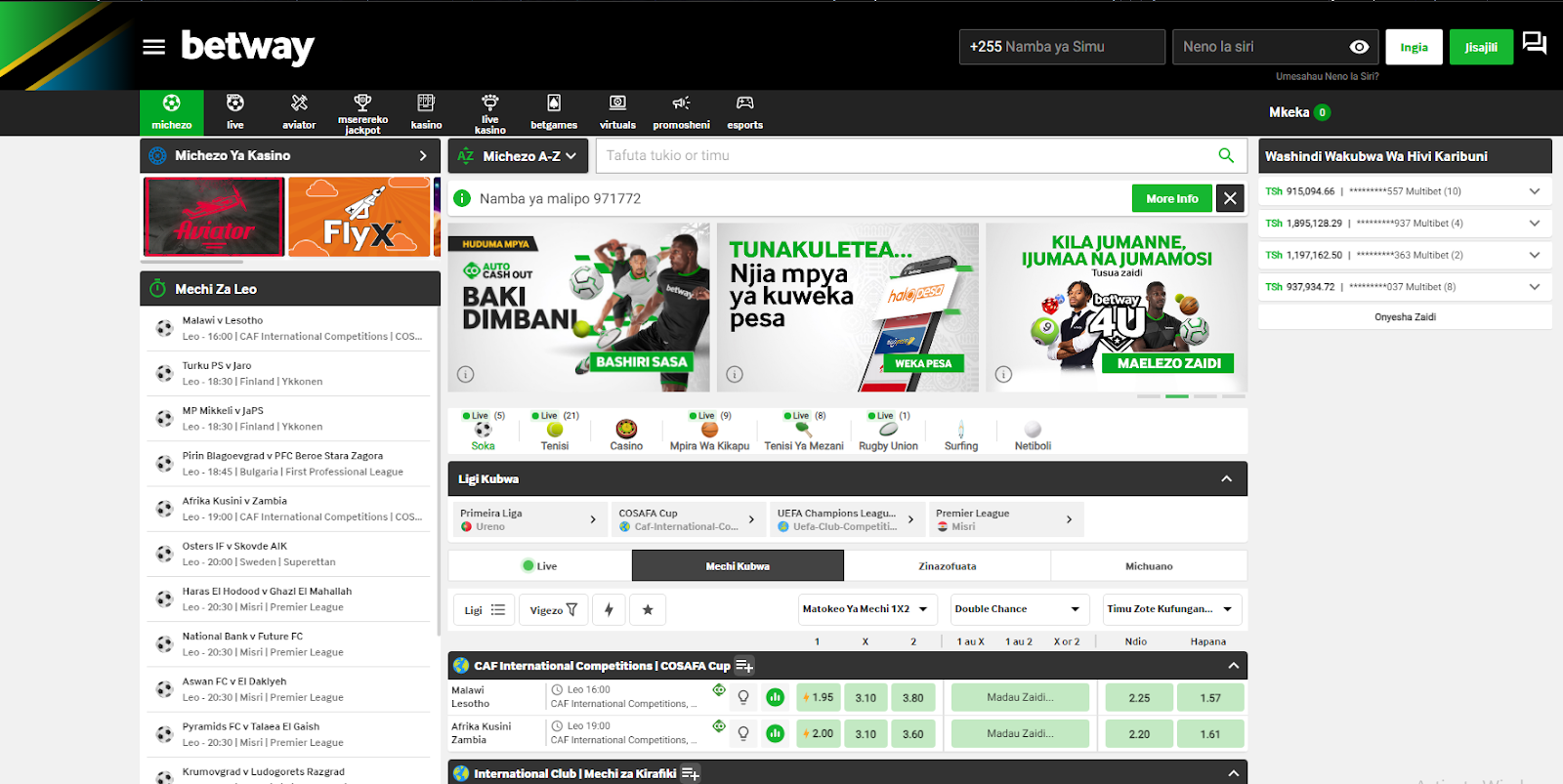
Task: Open Michezo A-Z dropdown
Action: 519,155
